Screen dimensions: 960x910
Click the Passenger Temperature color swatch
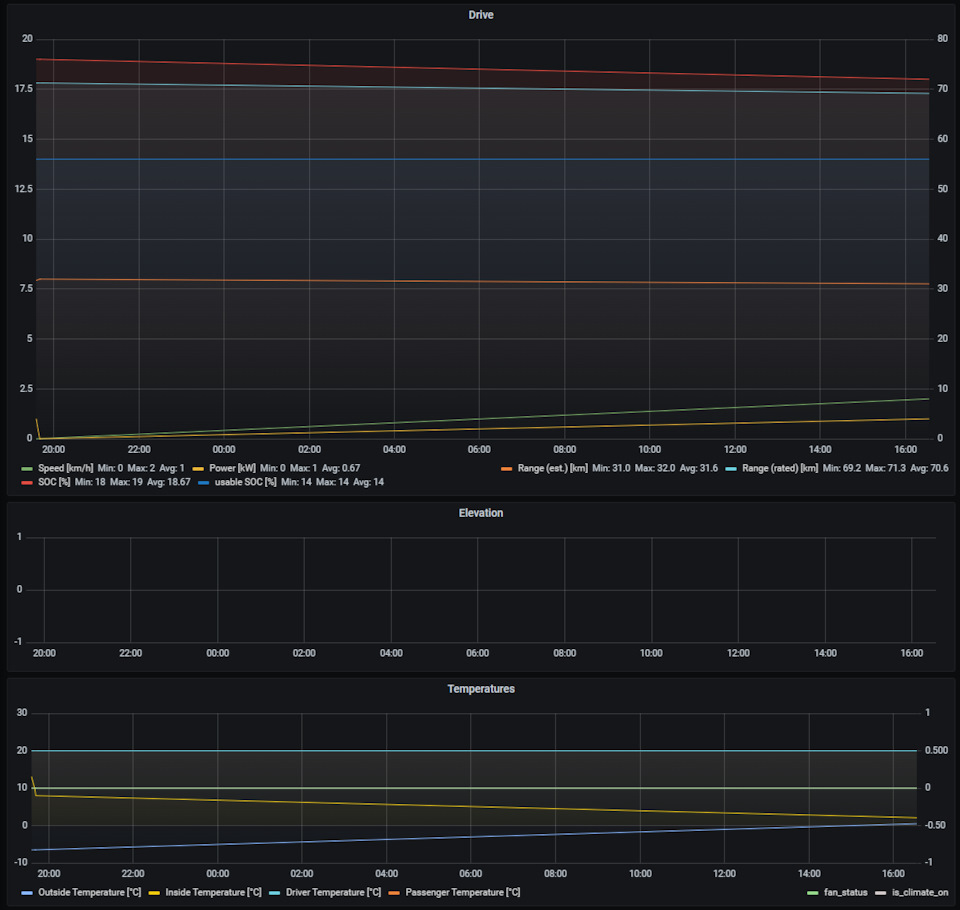394,893
